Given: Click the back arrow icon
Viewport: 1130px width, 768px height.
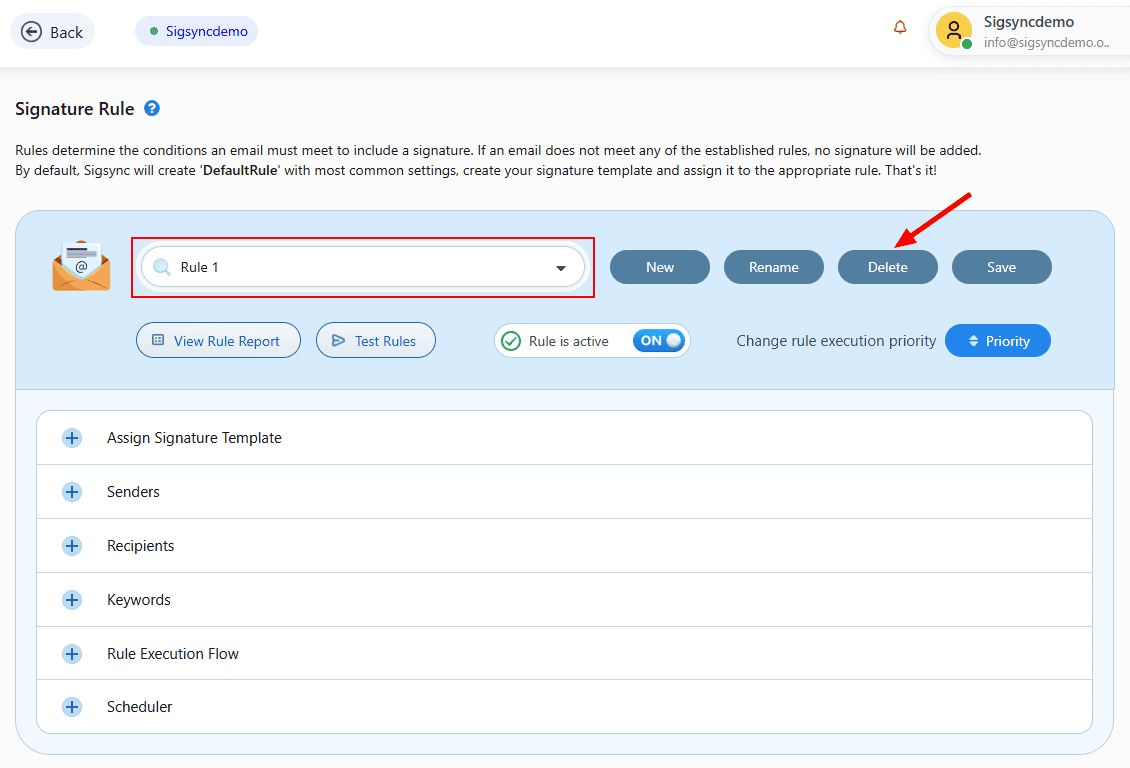Looking at the screenshot, I should click(x=31, y=32).
